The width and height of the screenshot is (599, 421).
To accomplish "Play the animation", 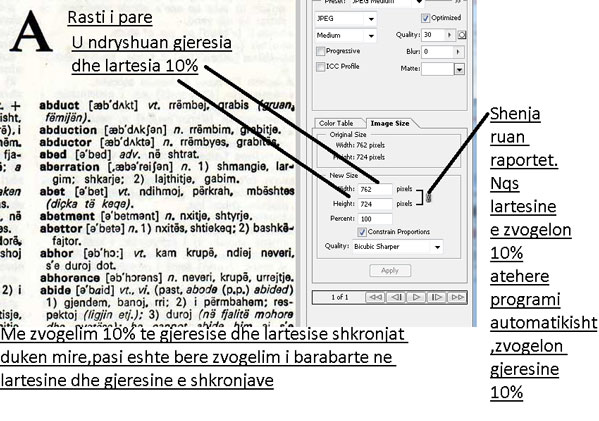I will pyautogui.click(x=416, y=297).
